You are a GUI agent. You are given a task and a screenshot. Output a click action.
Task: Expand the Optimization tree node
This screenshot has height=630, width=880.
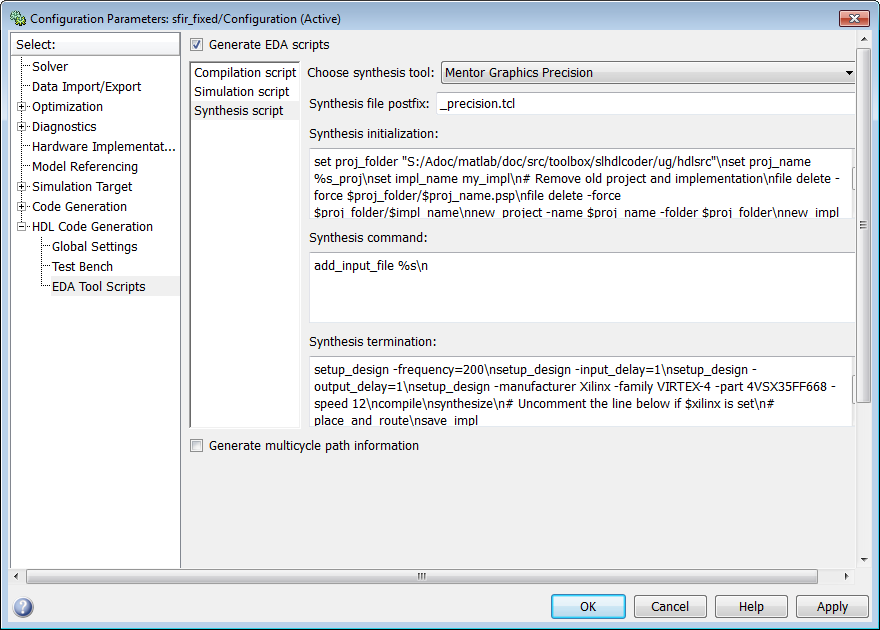pos(21,107)
